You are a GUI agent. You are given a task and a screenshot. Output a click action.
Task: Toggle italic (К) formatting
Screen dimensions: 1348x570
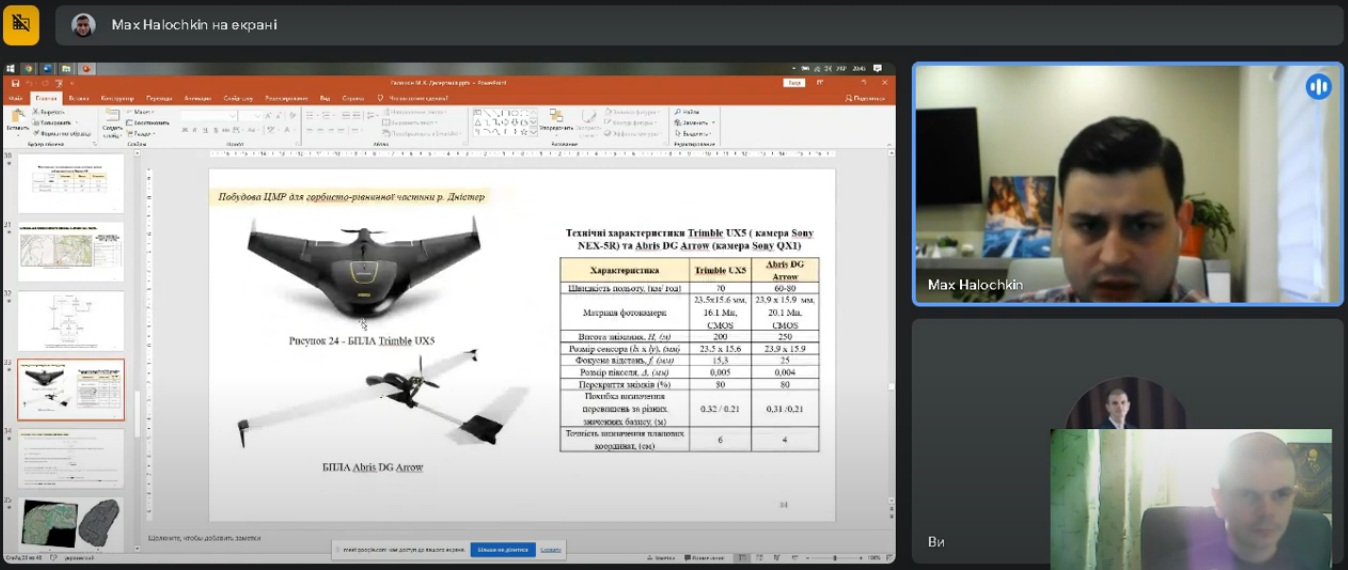pos(195,130)
